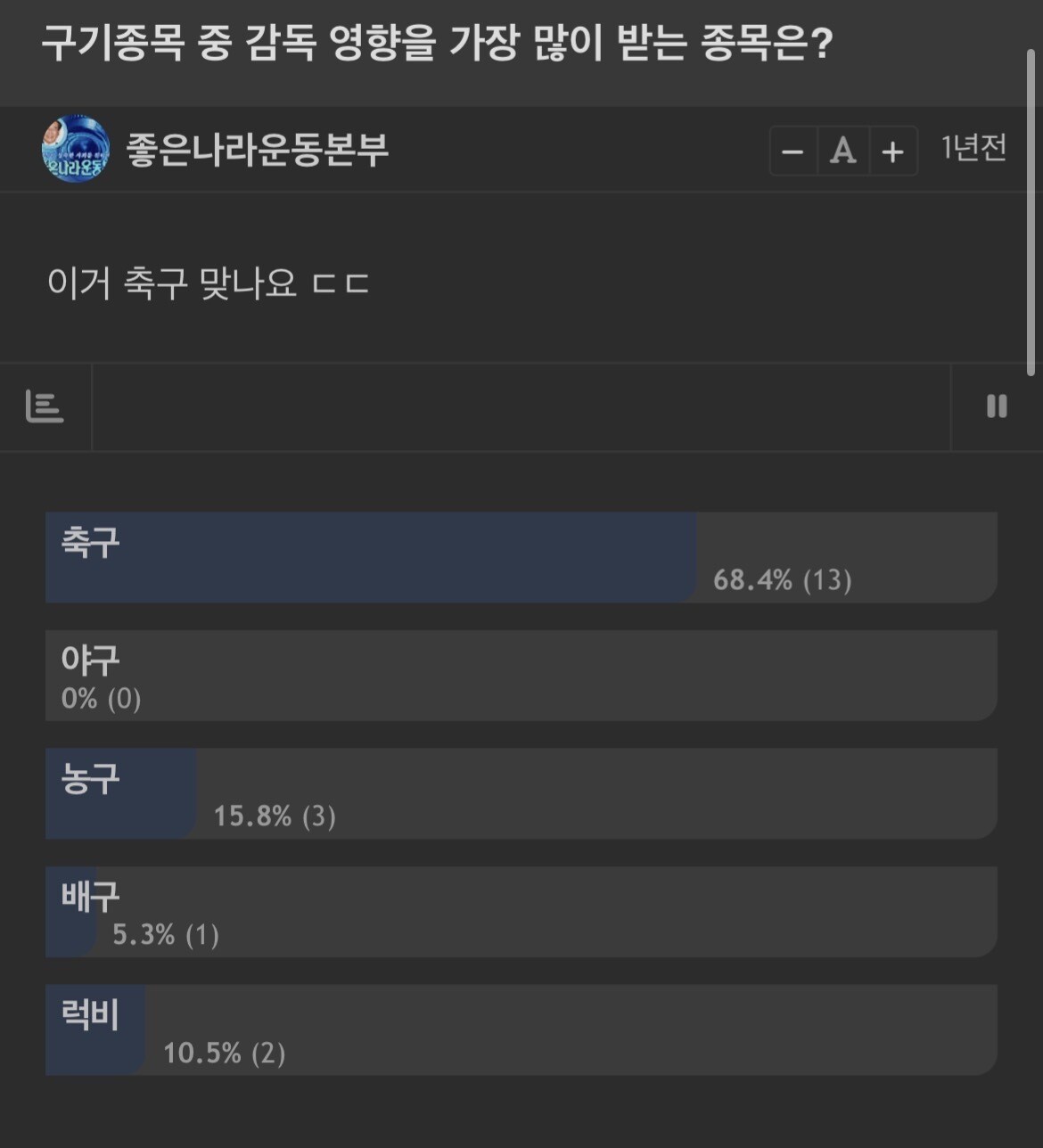Click the 5.3% (1) vote result label
The image size is (1043, 1148).
[166, 935]
